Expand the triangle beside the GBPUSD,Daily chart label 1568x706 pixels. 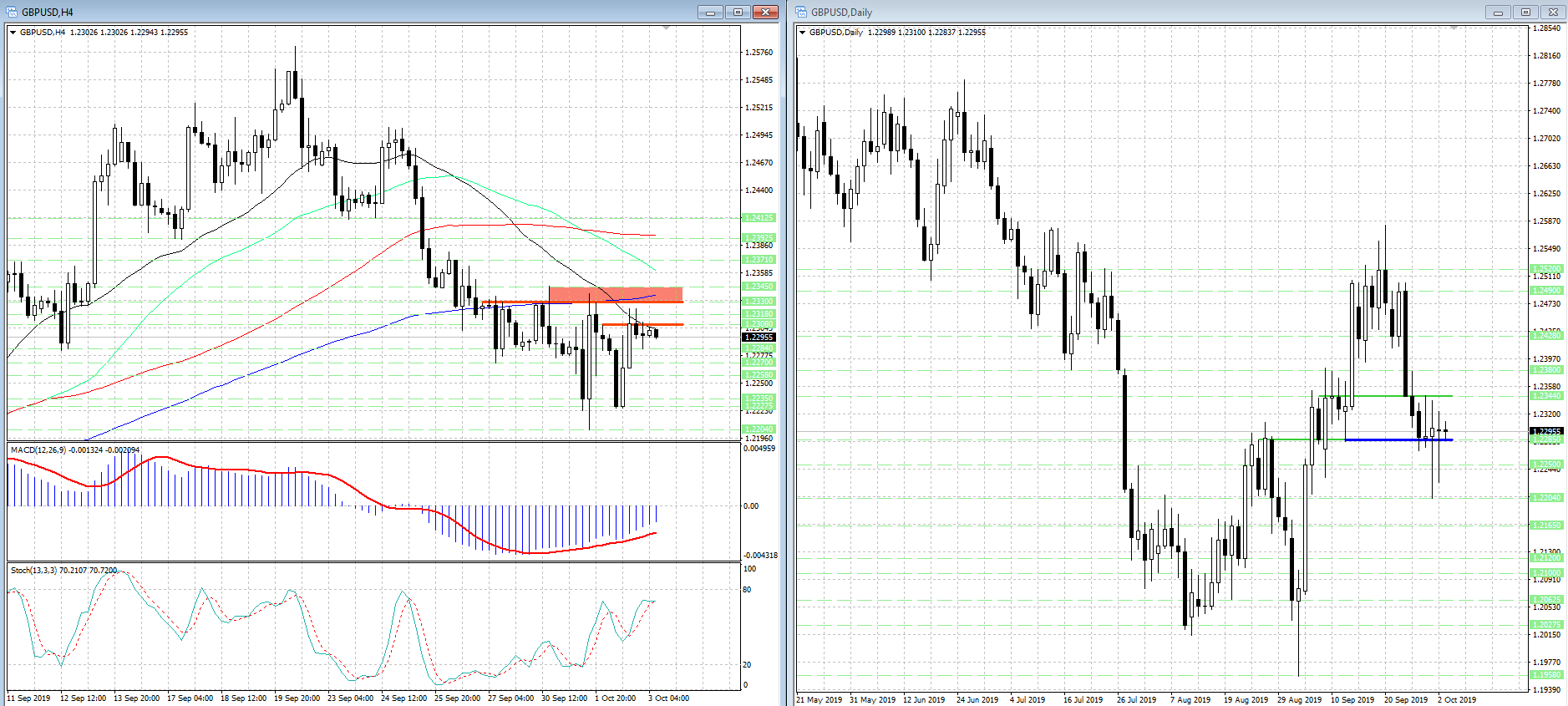[803, 33]
